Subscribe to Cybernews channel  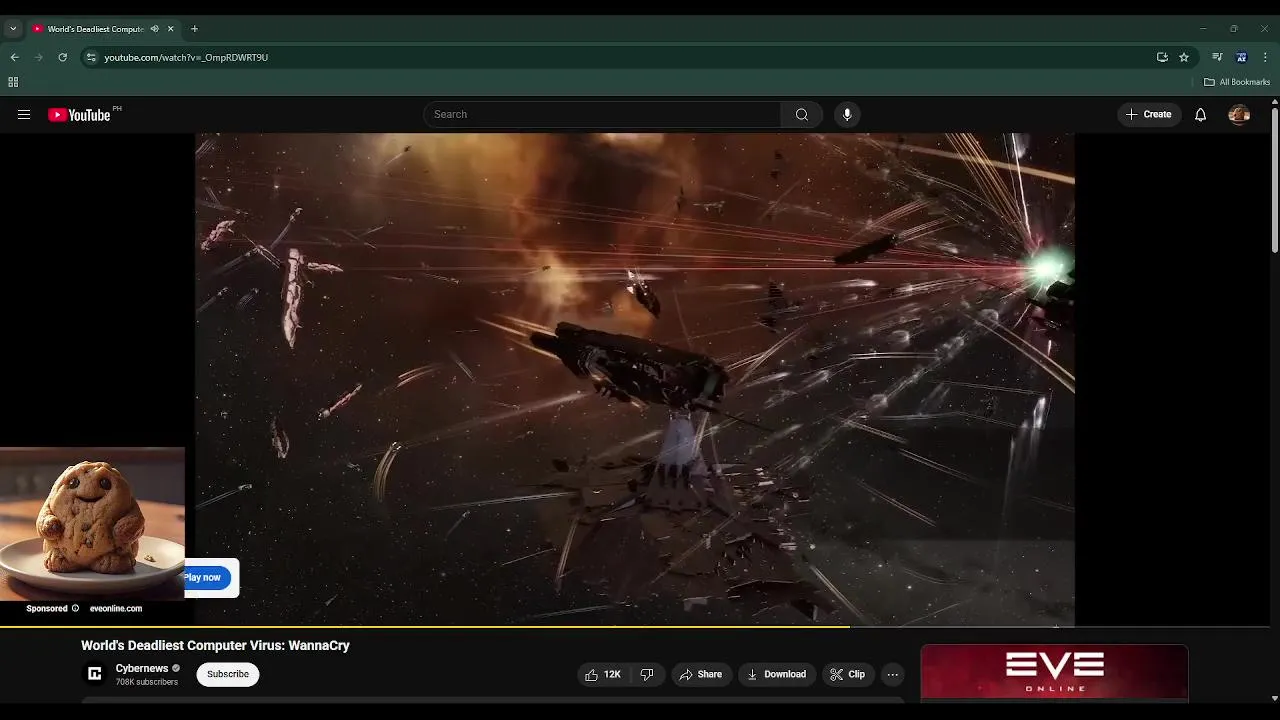click(x=228, y=674)
